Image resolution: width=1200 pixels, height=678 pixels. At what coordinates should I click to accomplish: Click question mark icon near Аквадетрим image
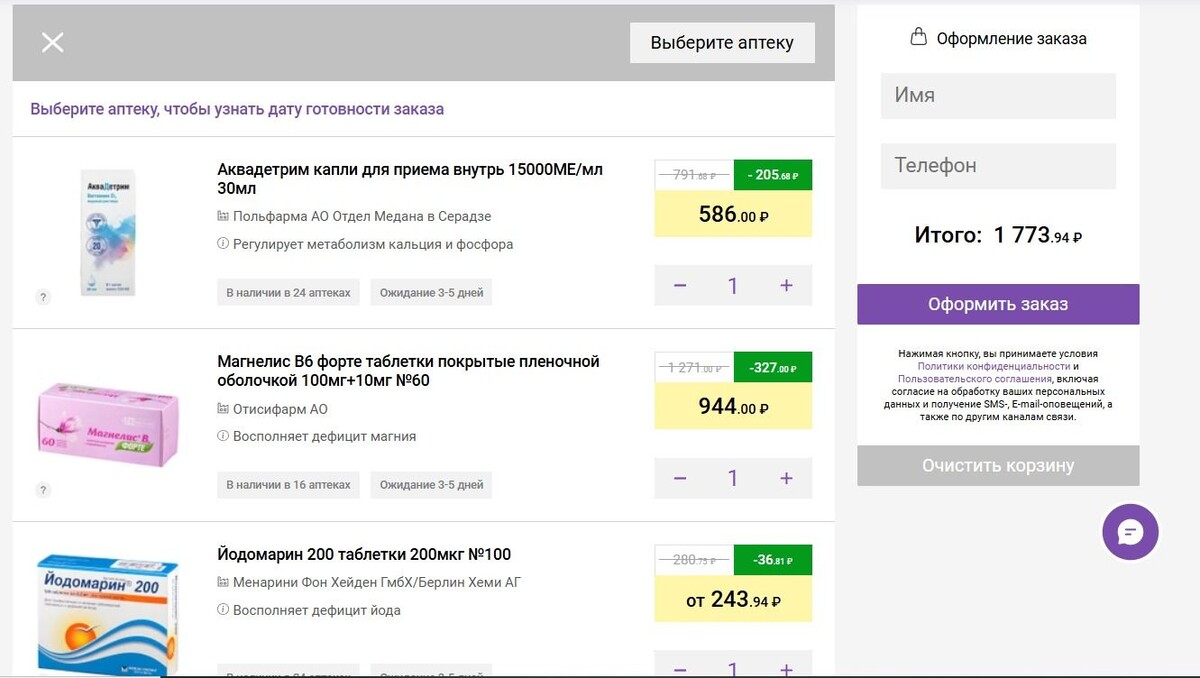[x=41, y=295]
